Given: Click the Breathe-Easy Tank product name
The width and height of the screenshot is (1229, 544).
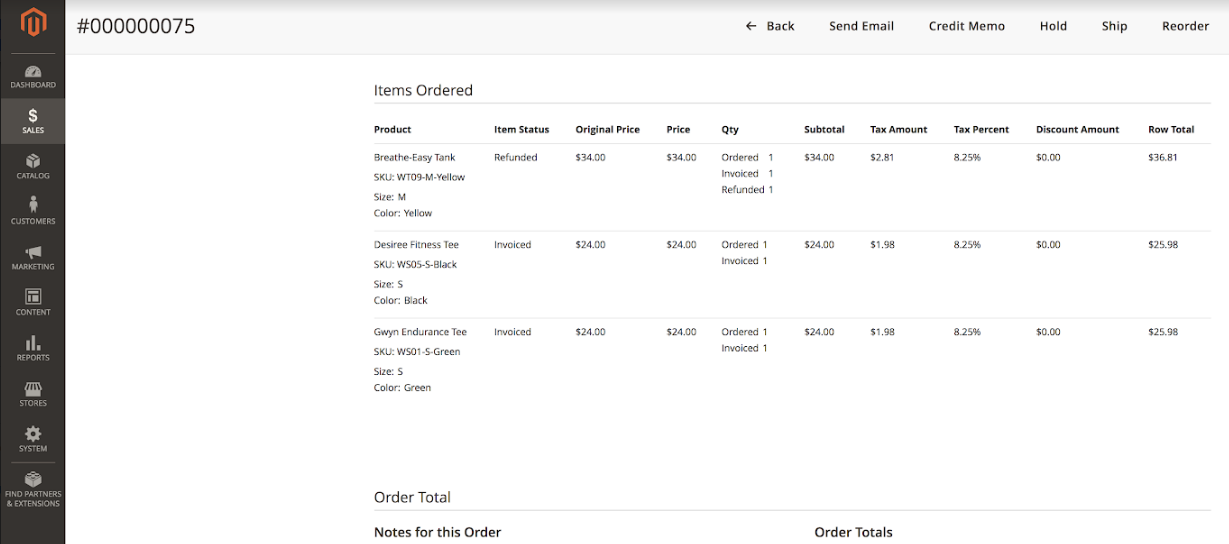Looking at the screenshot, I should (414, 157).
